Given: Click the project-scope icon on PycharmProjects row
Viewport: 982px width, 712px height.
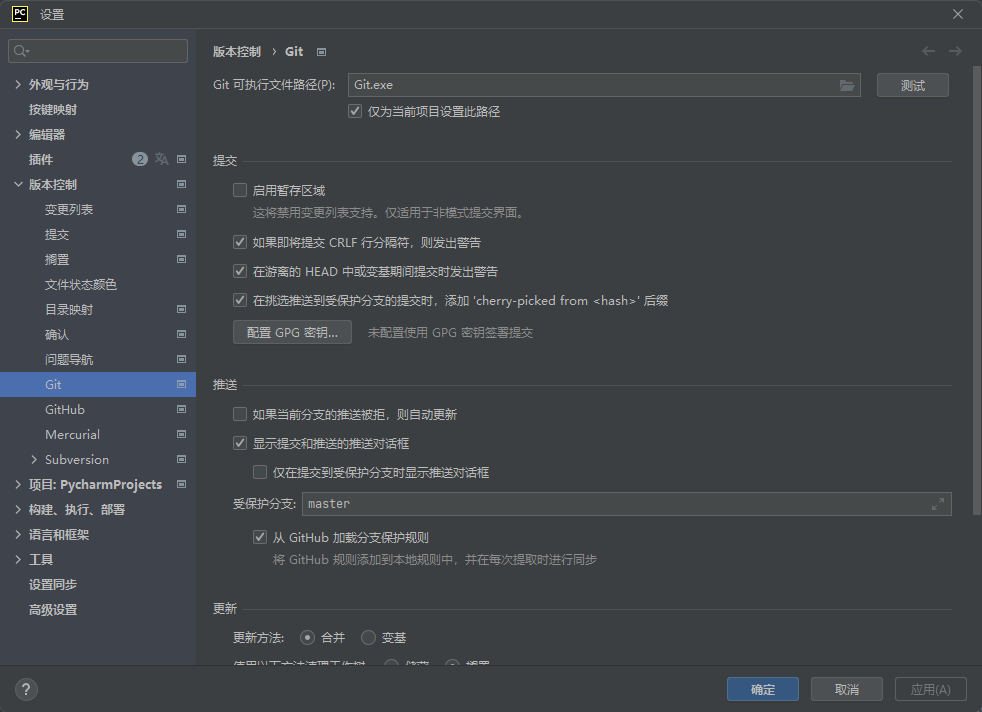Looking at the screenshot, I should tap(182, 485).
